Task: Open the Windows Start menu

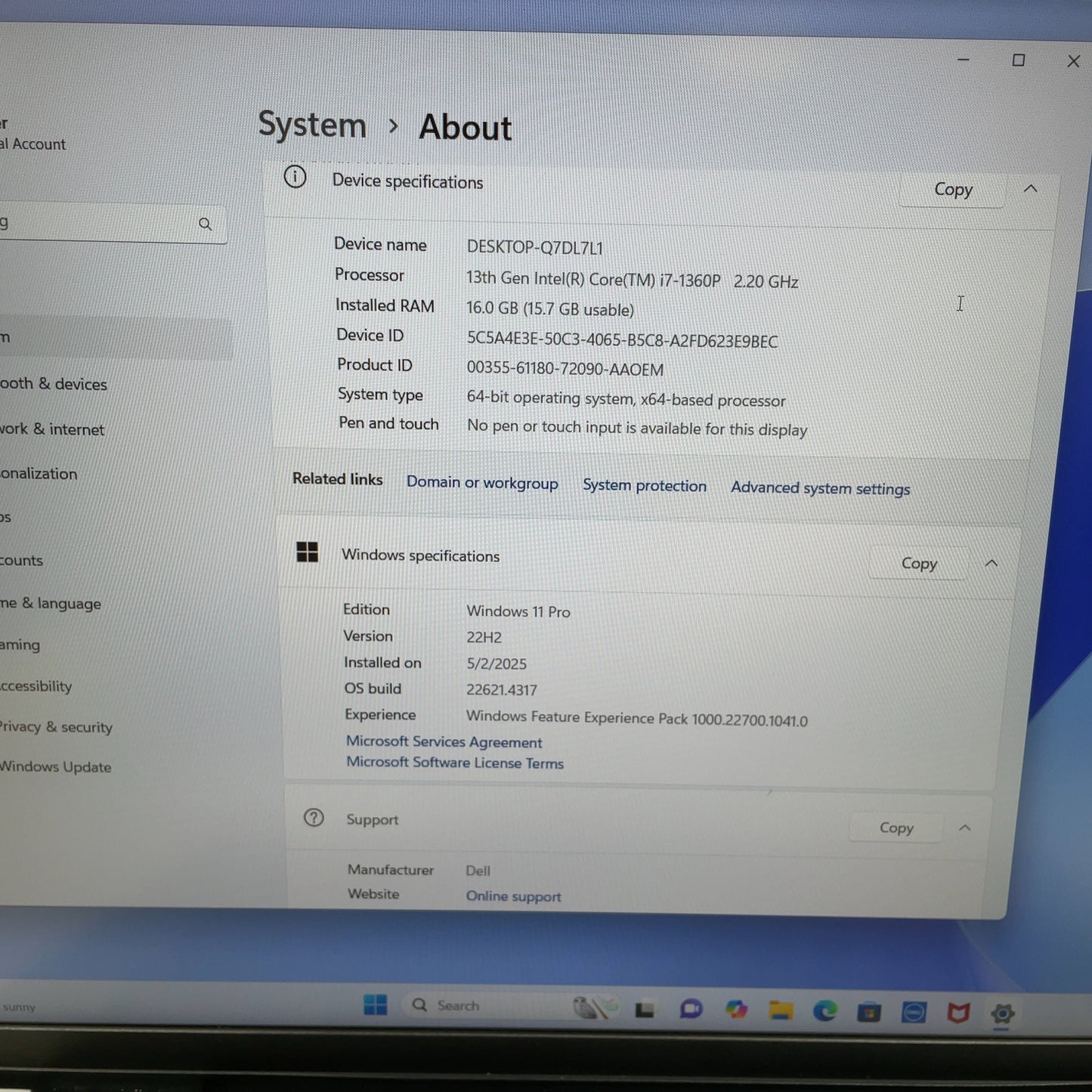Action: [375, 1004]
